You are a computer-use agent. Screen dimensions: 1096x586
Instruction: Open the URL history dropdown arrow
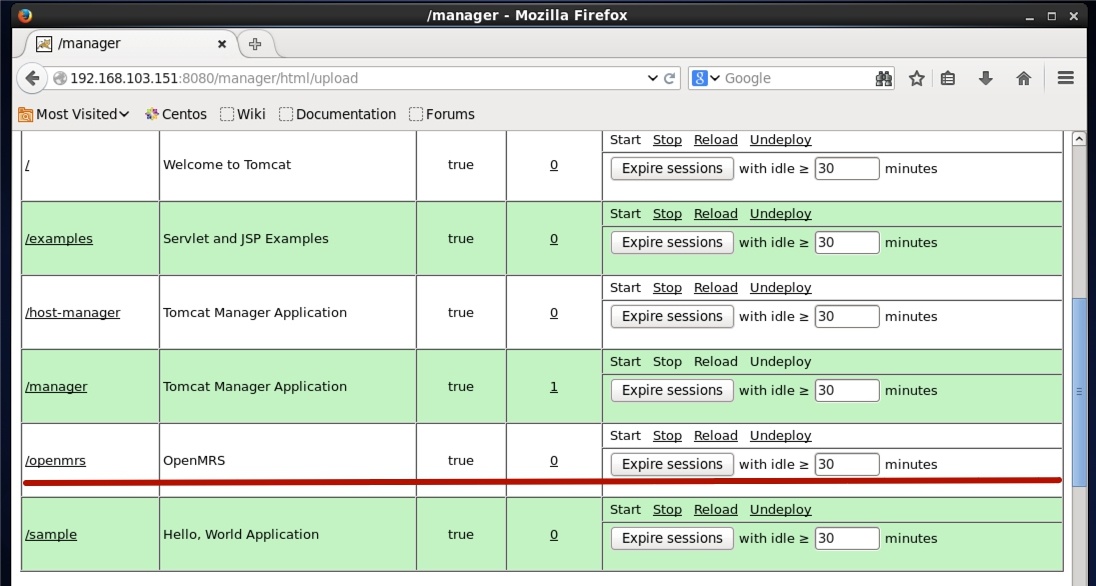(652, 78)
